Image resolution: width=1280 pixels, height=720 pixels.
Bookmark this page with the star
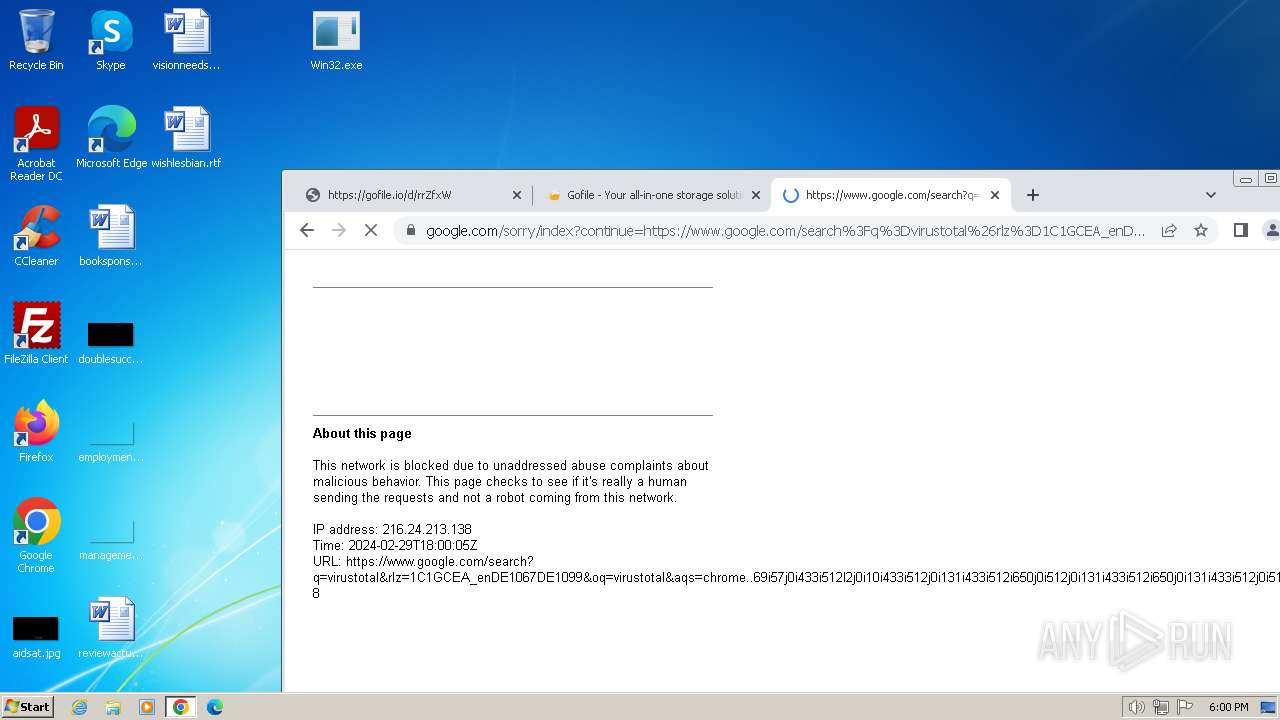[x=1200, y=230]
